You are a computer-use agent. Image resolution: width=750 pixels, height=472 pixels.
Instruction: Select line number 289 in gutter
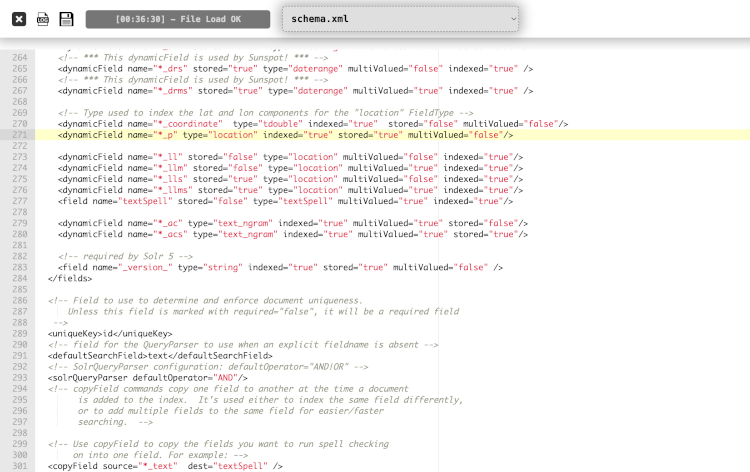20,333
